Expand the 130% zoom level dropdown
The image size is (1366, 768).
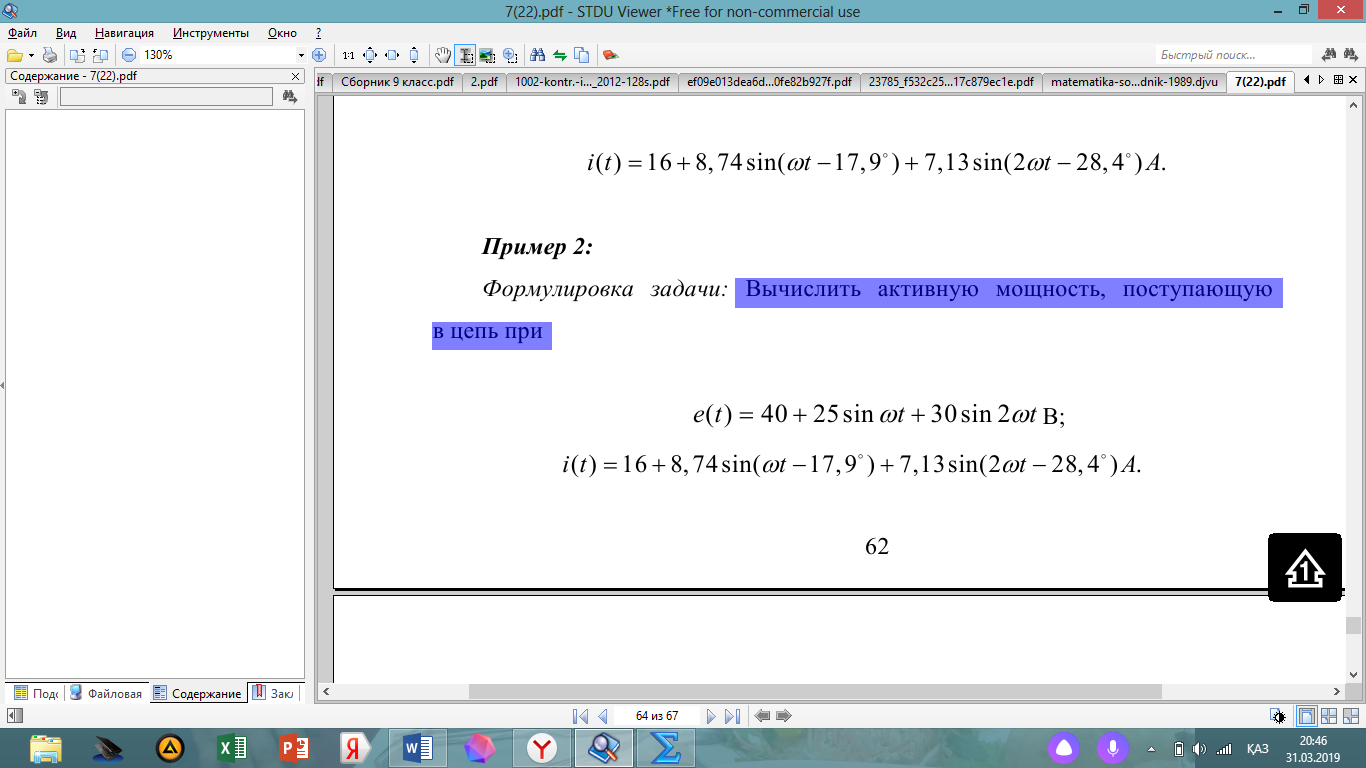pyautogui.click(x=301, y=55)
